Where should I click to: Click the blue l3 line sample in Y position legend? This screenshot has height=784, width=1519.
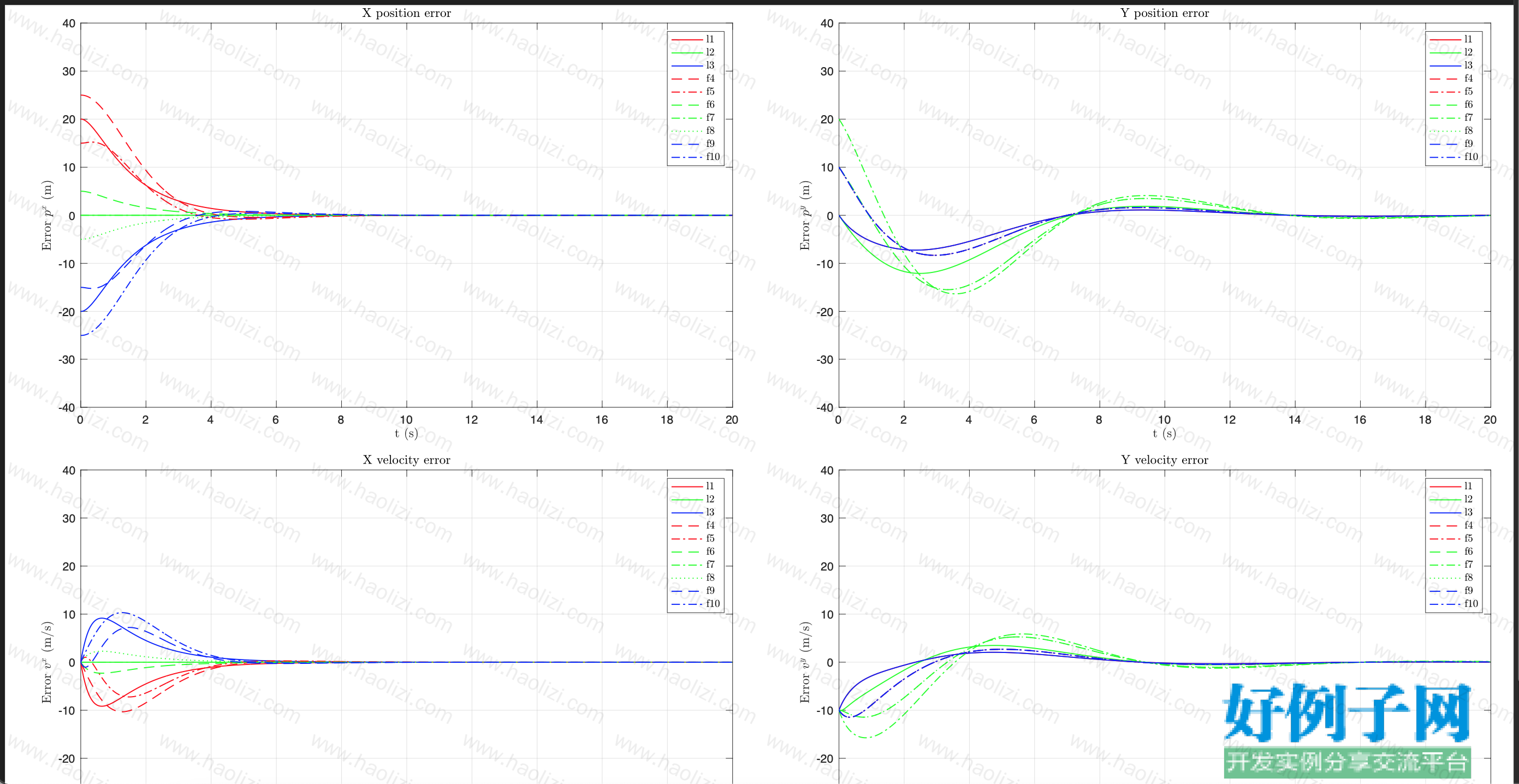click(1445, 66)
